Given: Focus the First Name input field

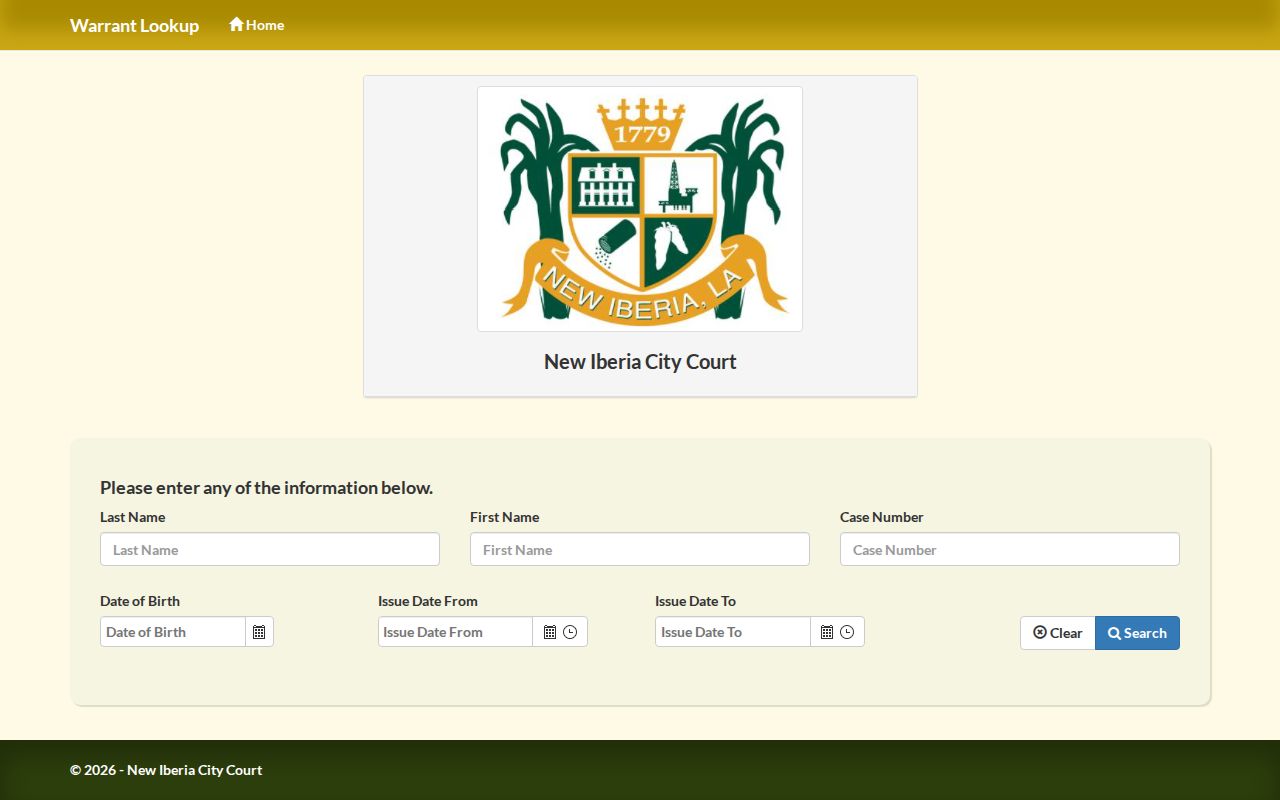Looking at the screenshot, I should [x=640, y=549].
